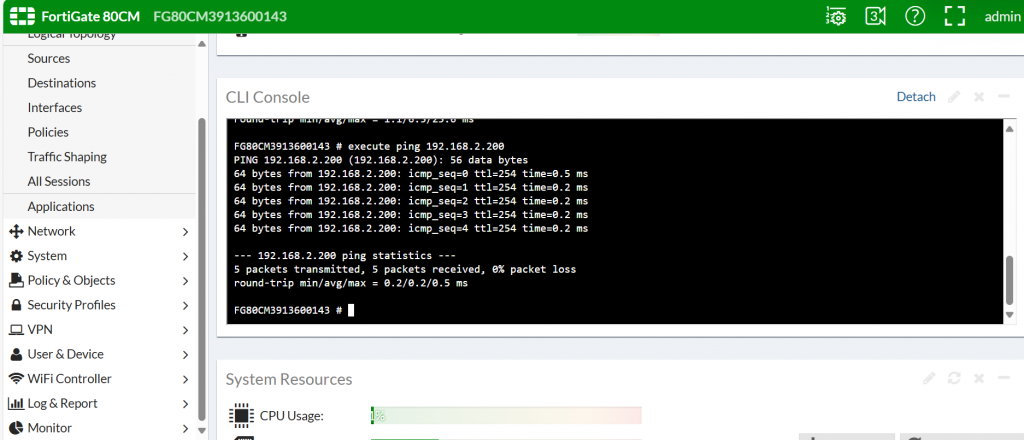The height and width of the screenshot is (440, 1024).
Task: Expand the Network menu chevron
Action: tap(185, 232)
